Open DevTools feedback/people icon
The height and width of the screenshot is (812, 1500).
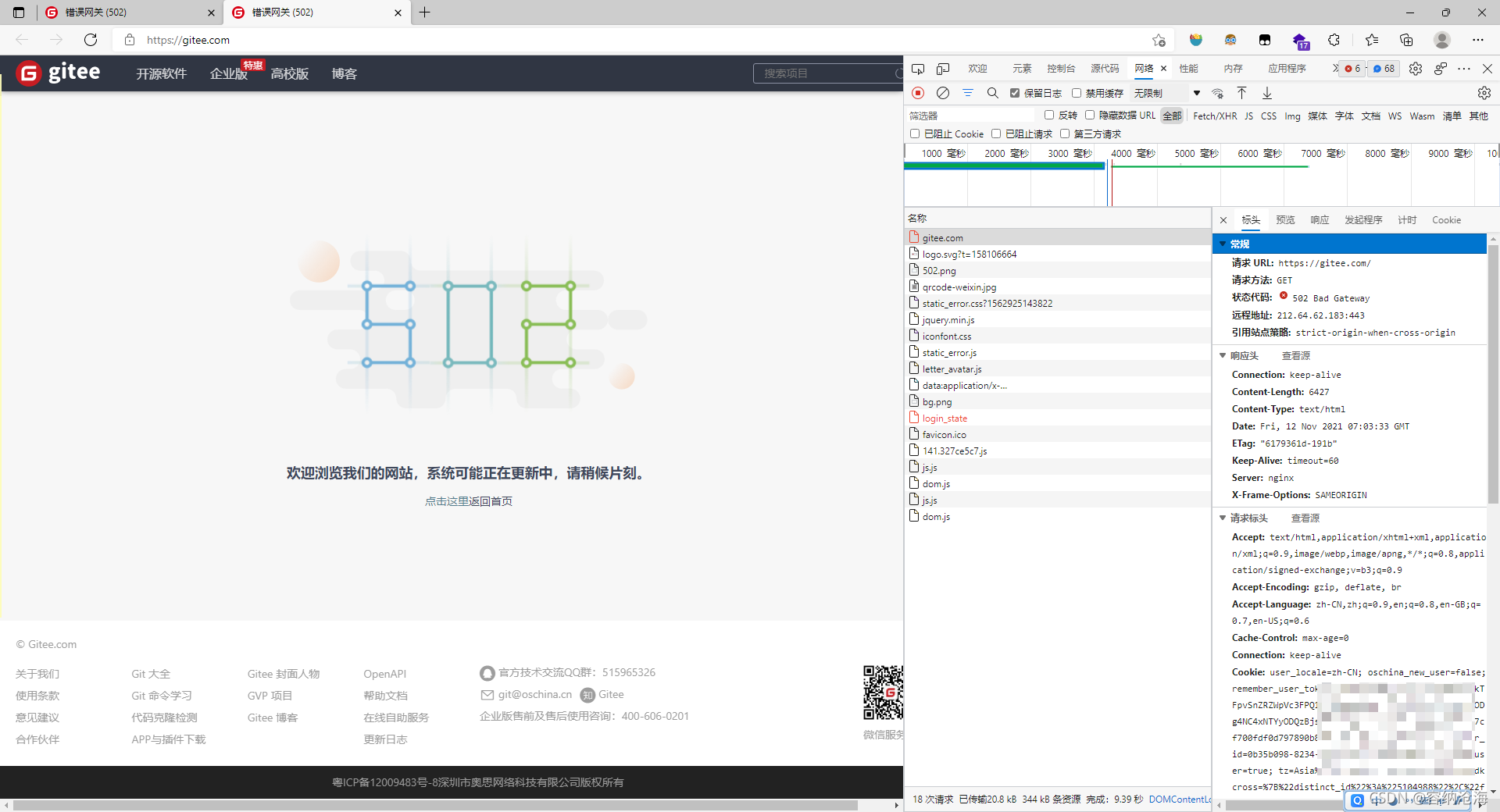[x=1441, y=69]
